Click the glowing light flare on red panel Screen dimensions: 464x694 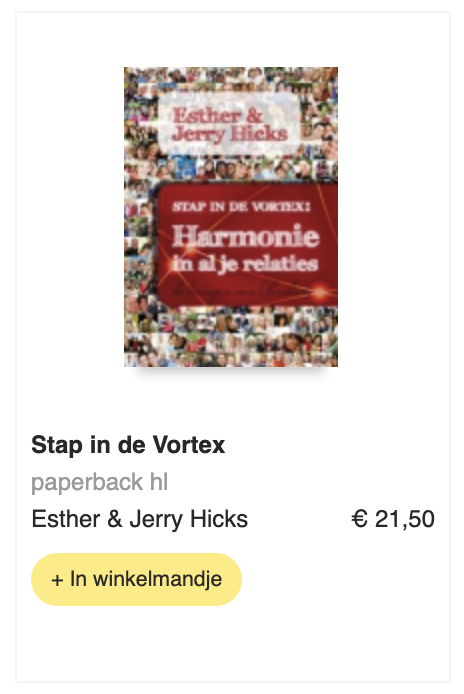(320, 292)
